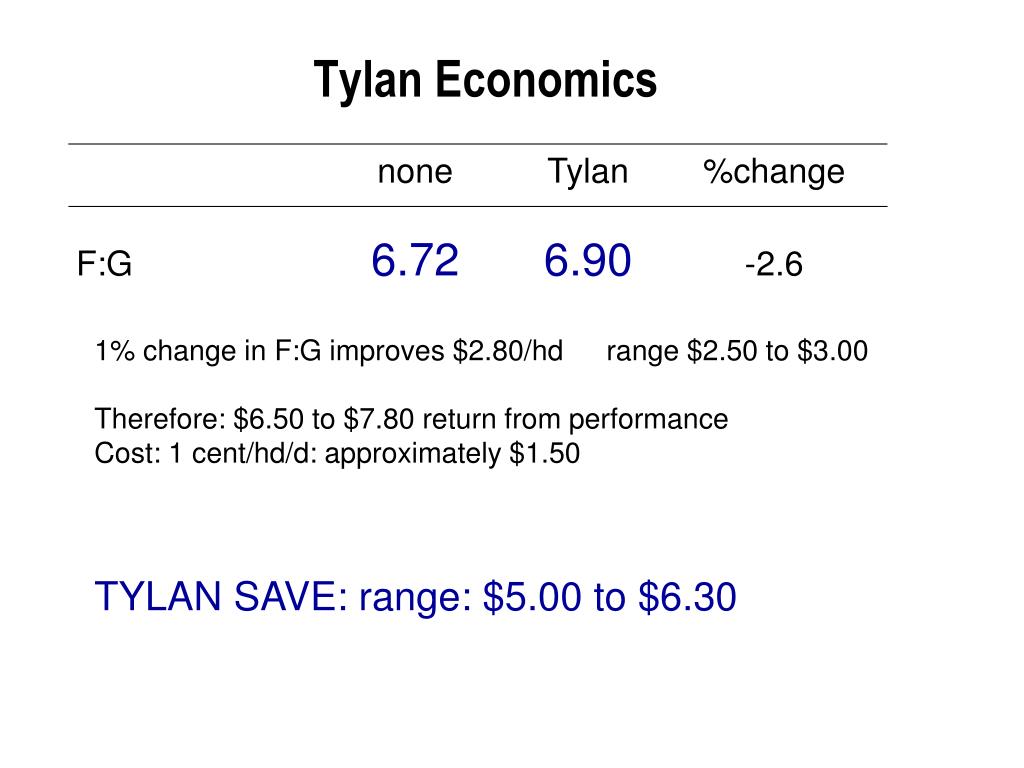Screen dimensions: 1024x768
Task: Click the rule line beneath the column headers
Action: pyautogui.click(x=478, y=206)
